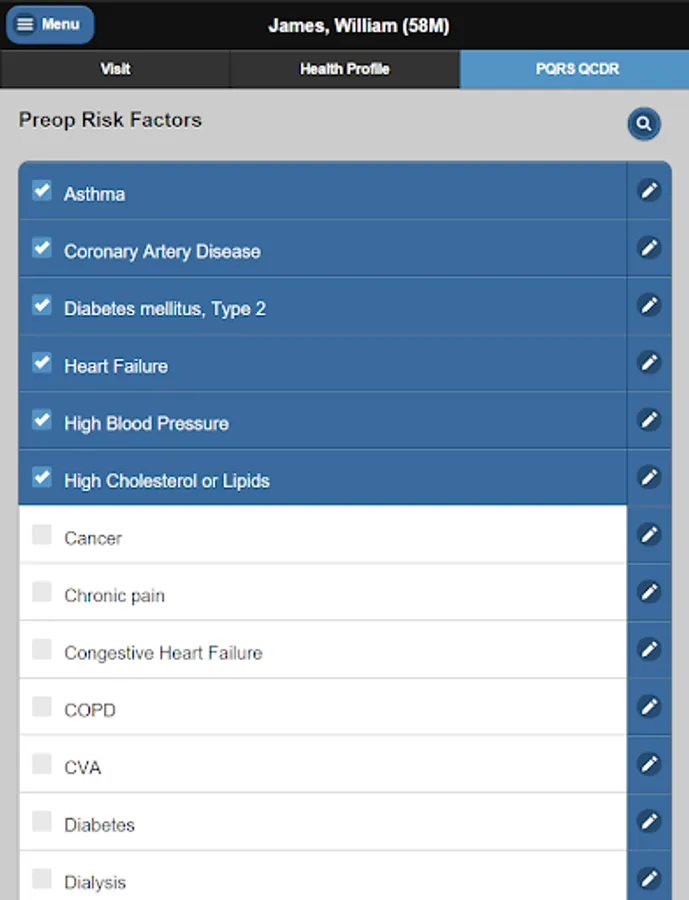Edit the CVA risk factor

tap(650, 765)
